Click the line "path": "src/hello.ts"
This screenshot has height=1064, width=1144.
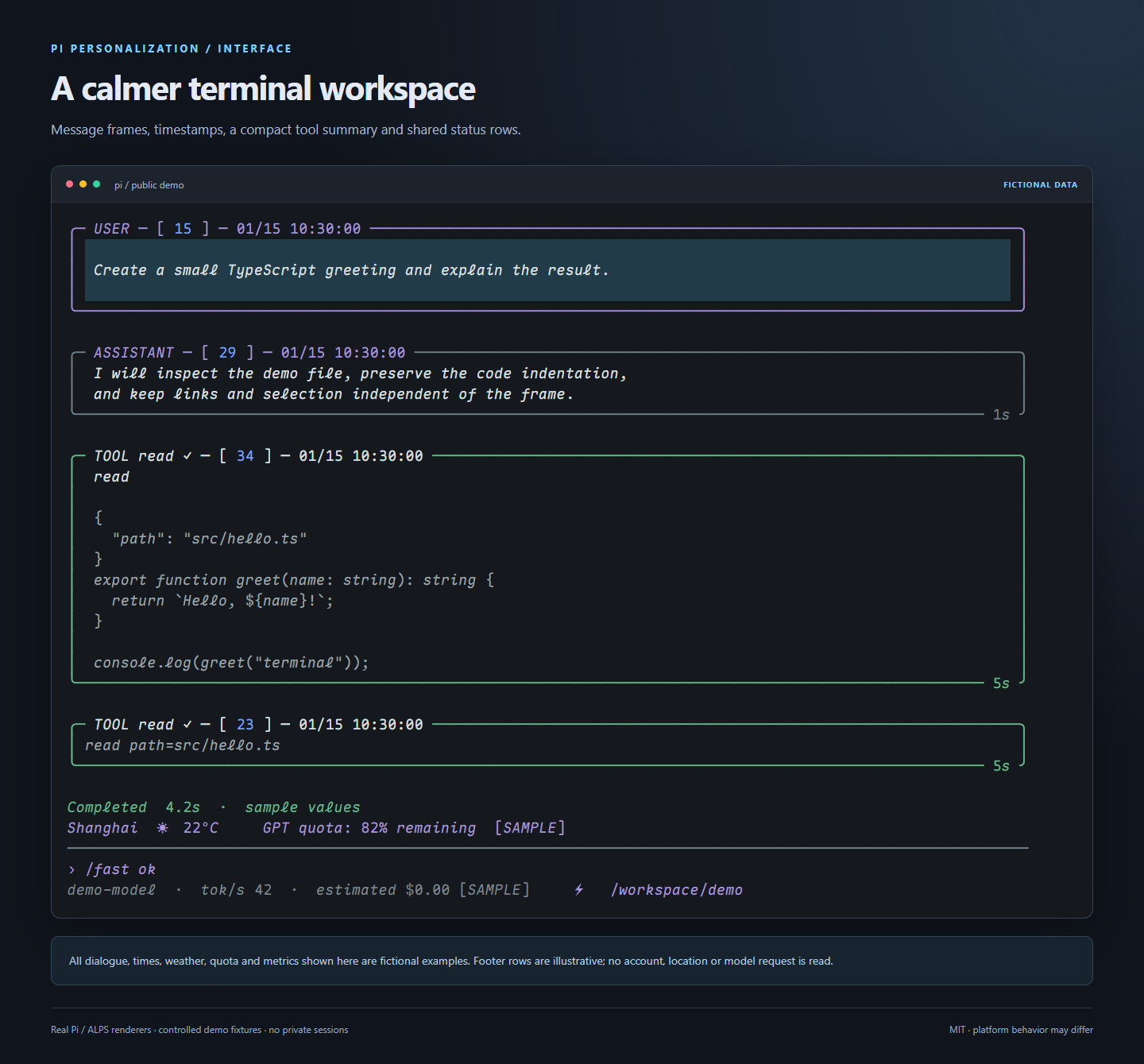coord(210,539)
